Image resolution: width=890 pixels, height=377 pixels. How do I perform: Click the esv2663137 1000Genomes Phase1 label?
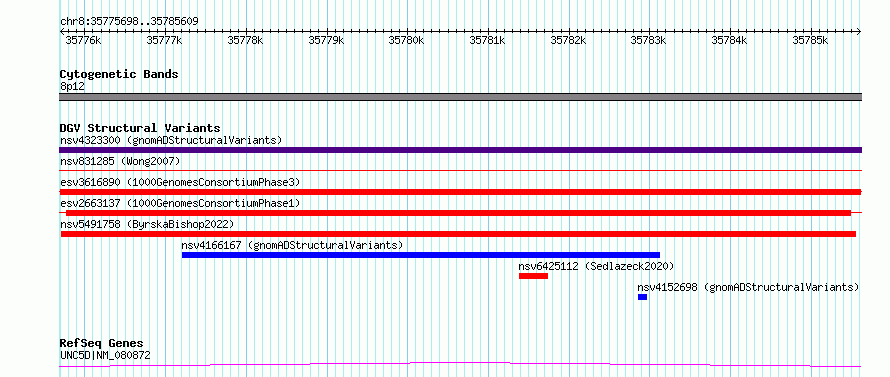(180, 203)
